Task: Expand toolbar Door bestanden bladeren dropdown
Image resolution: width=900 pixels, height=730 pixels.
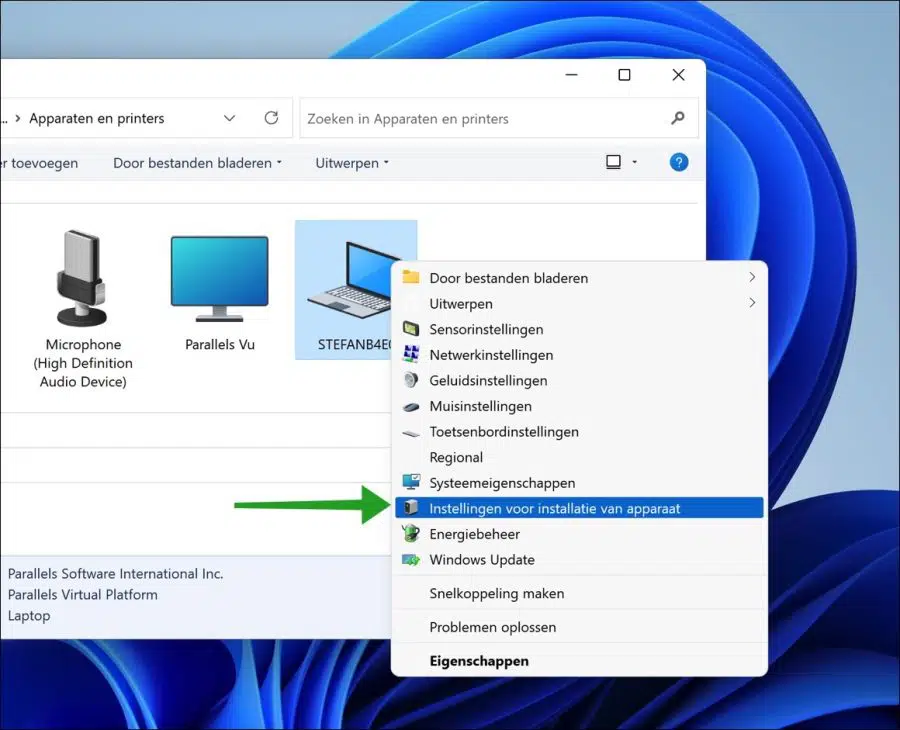Action: point(279,162)
